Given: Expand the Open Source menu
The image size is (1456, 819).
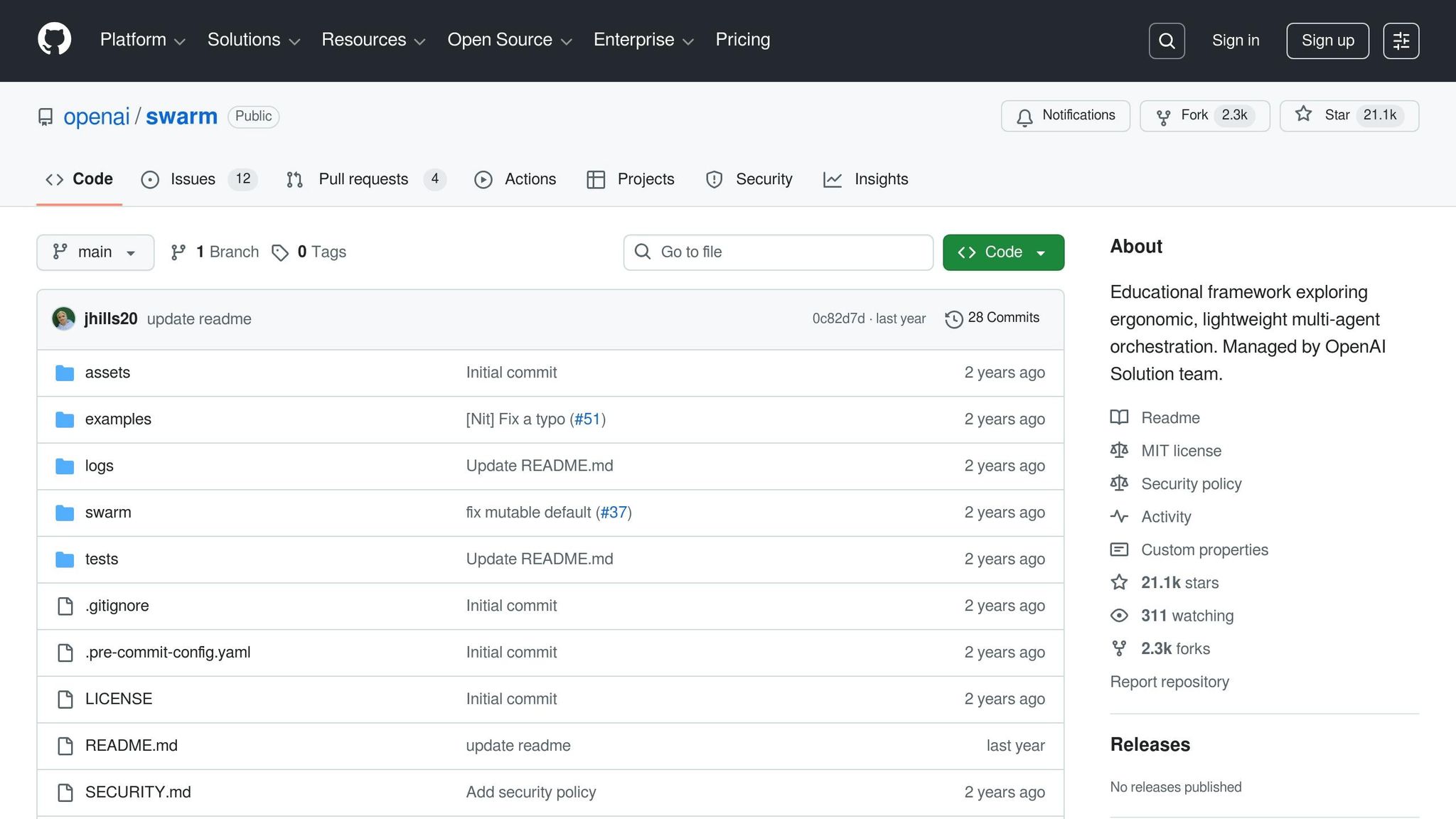Looking at the screenshot, I should (x=509, y=40).
